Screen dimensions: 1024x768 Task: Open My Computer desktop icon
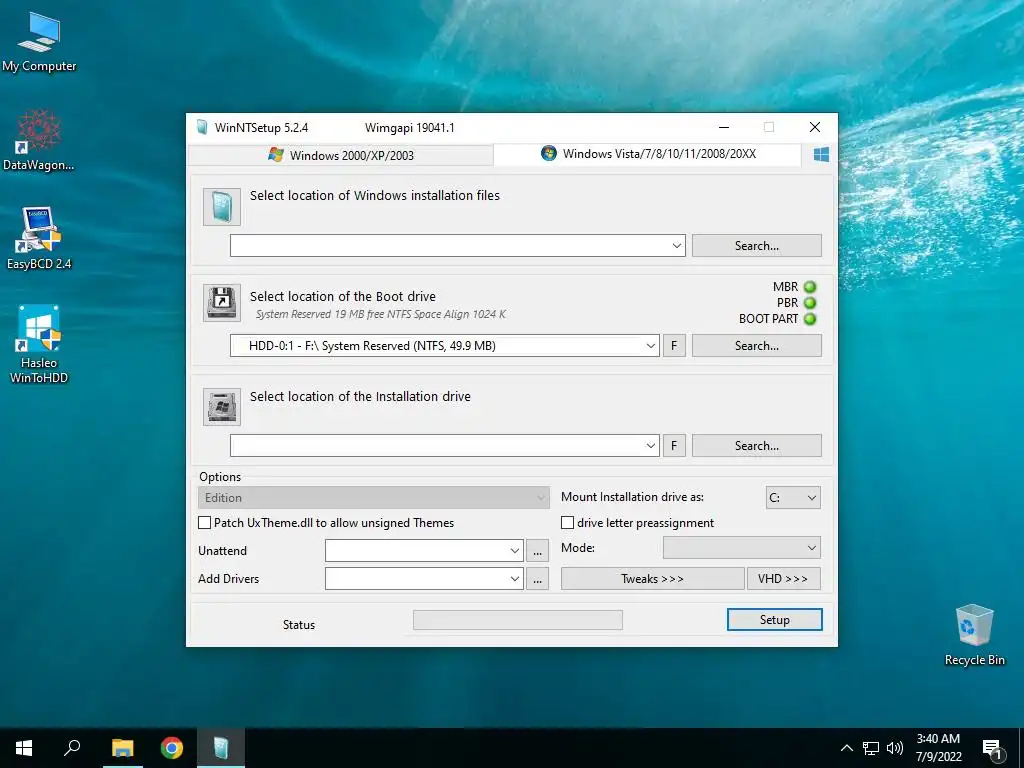39,42
